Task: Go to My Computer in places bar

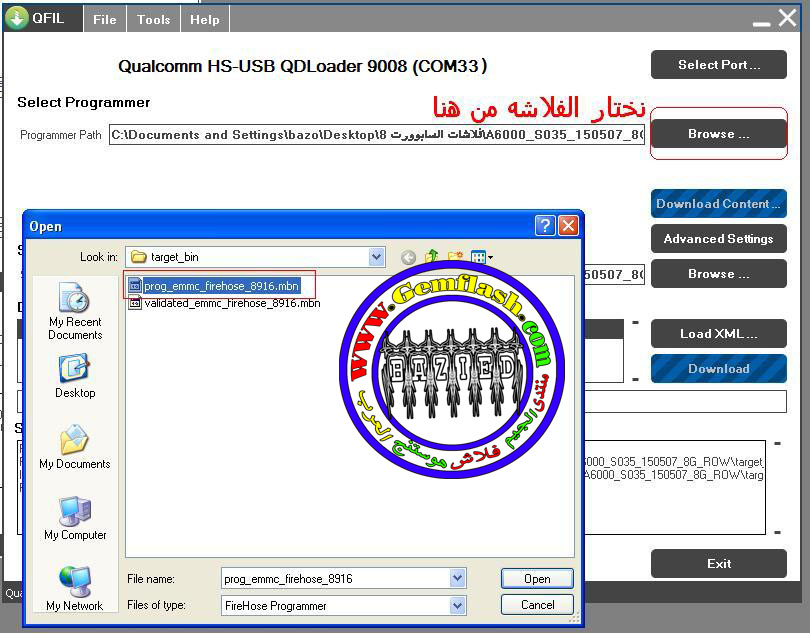Action: 75,518
